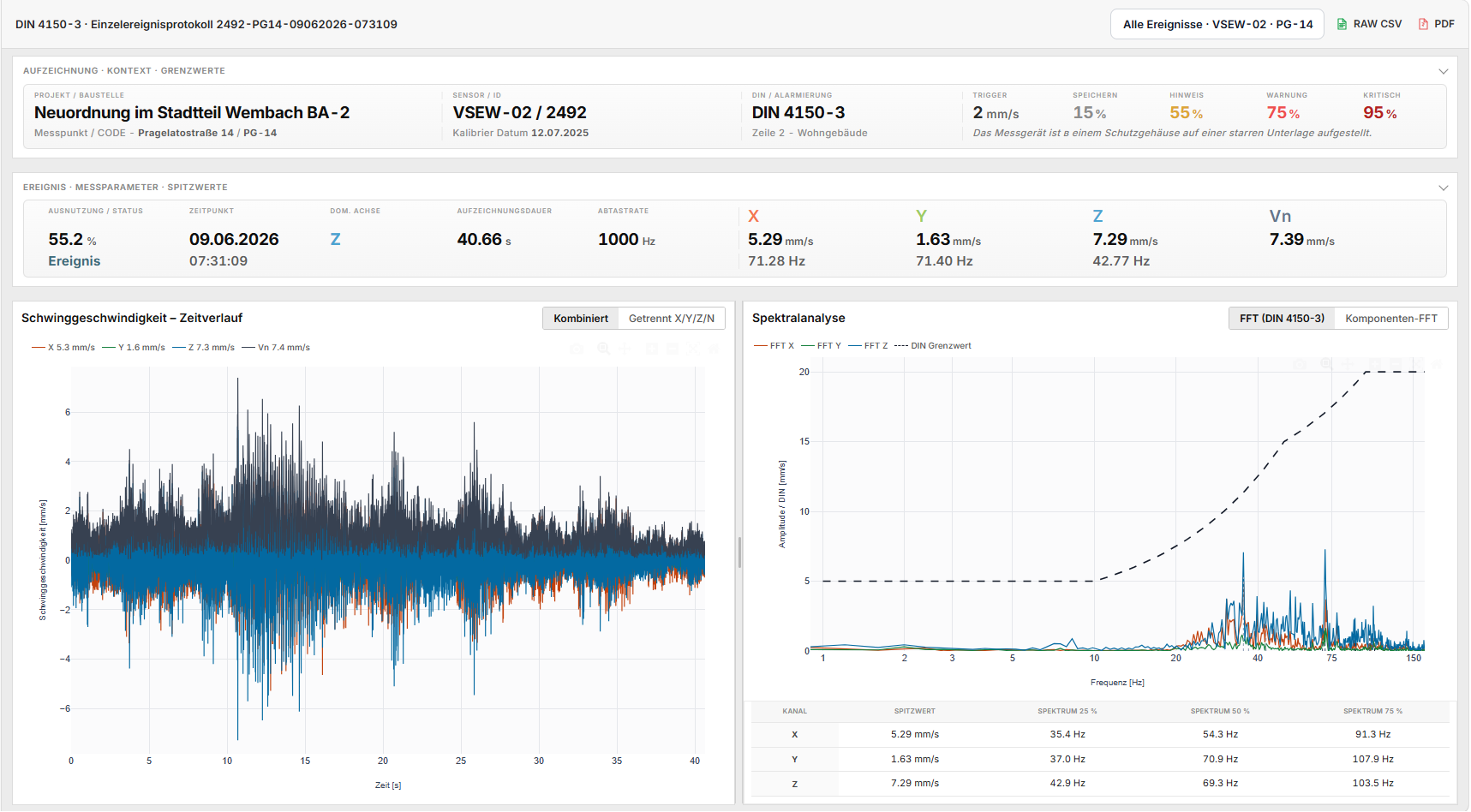
Task: Zoom out on the Zeitverlauf chart
Action: [x=673, y=349]
